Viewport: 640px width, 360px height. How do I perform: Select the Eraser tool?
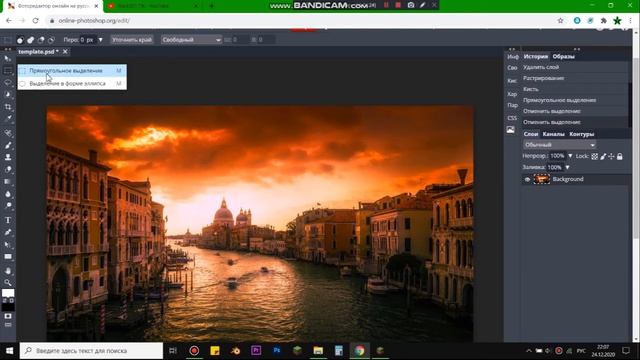(x=8, y=169)
